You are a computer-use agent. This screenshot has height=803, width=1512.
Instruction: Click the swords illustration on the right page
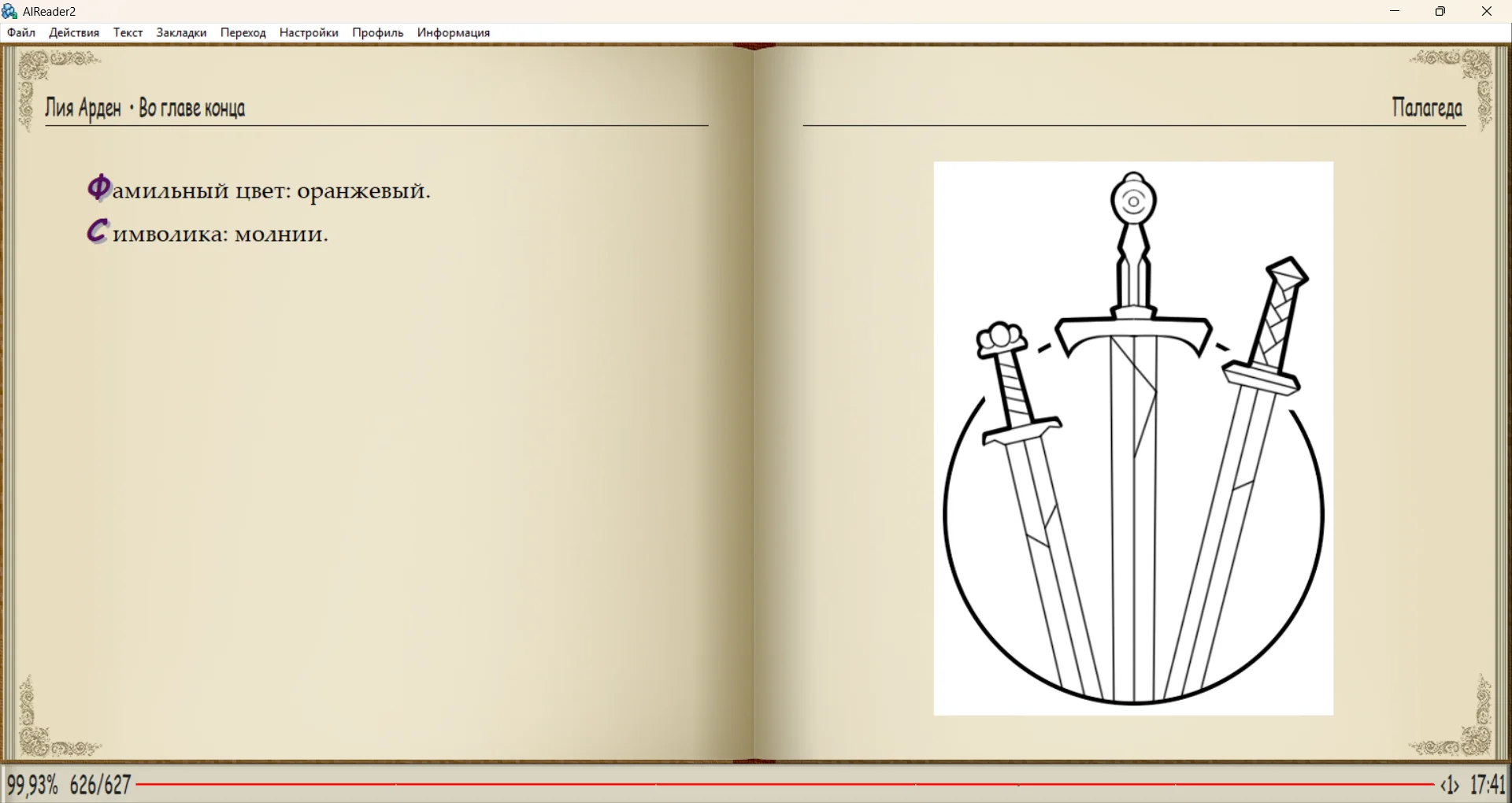pyautogui.click(x=1133, y=439)
